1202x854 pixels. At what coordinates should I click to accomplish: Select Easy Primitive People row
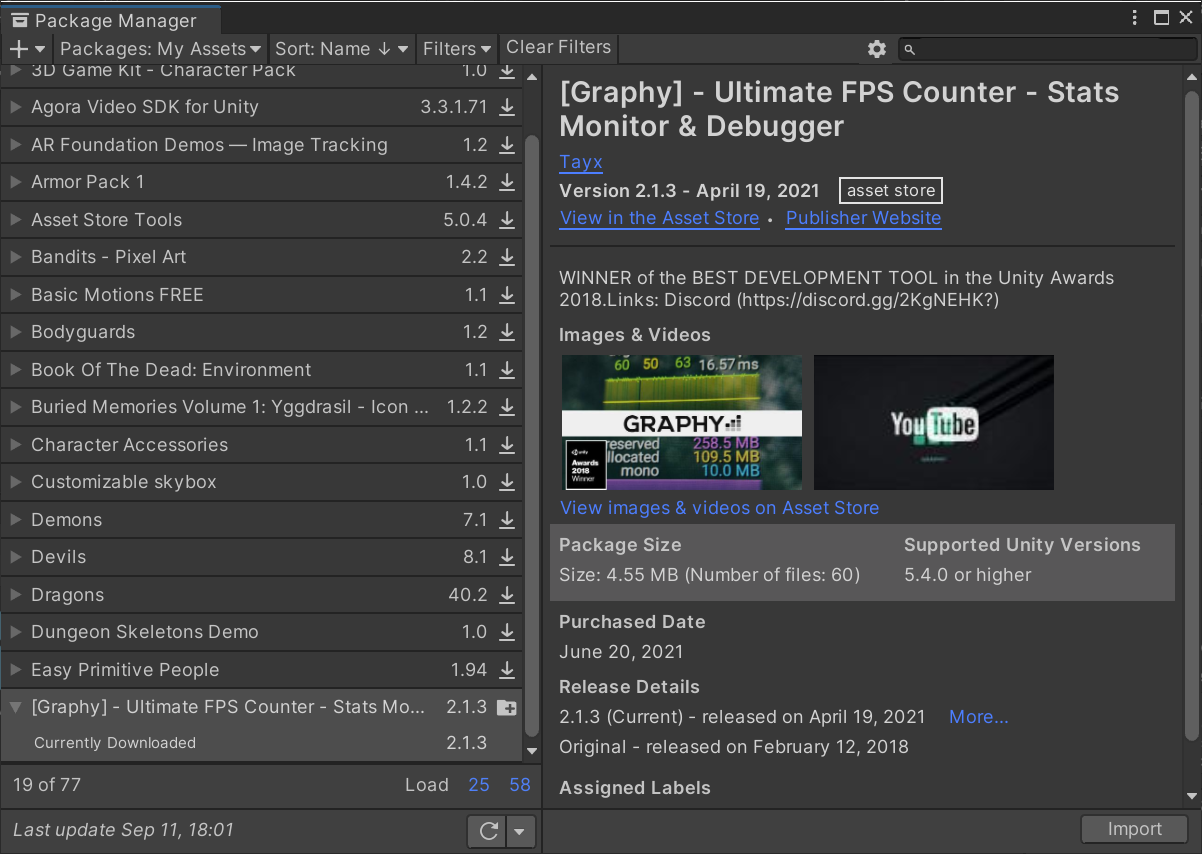(x=261, y=670)
